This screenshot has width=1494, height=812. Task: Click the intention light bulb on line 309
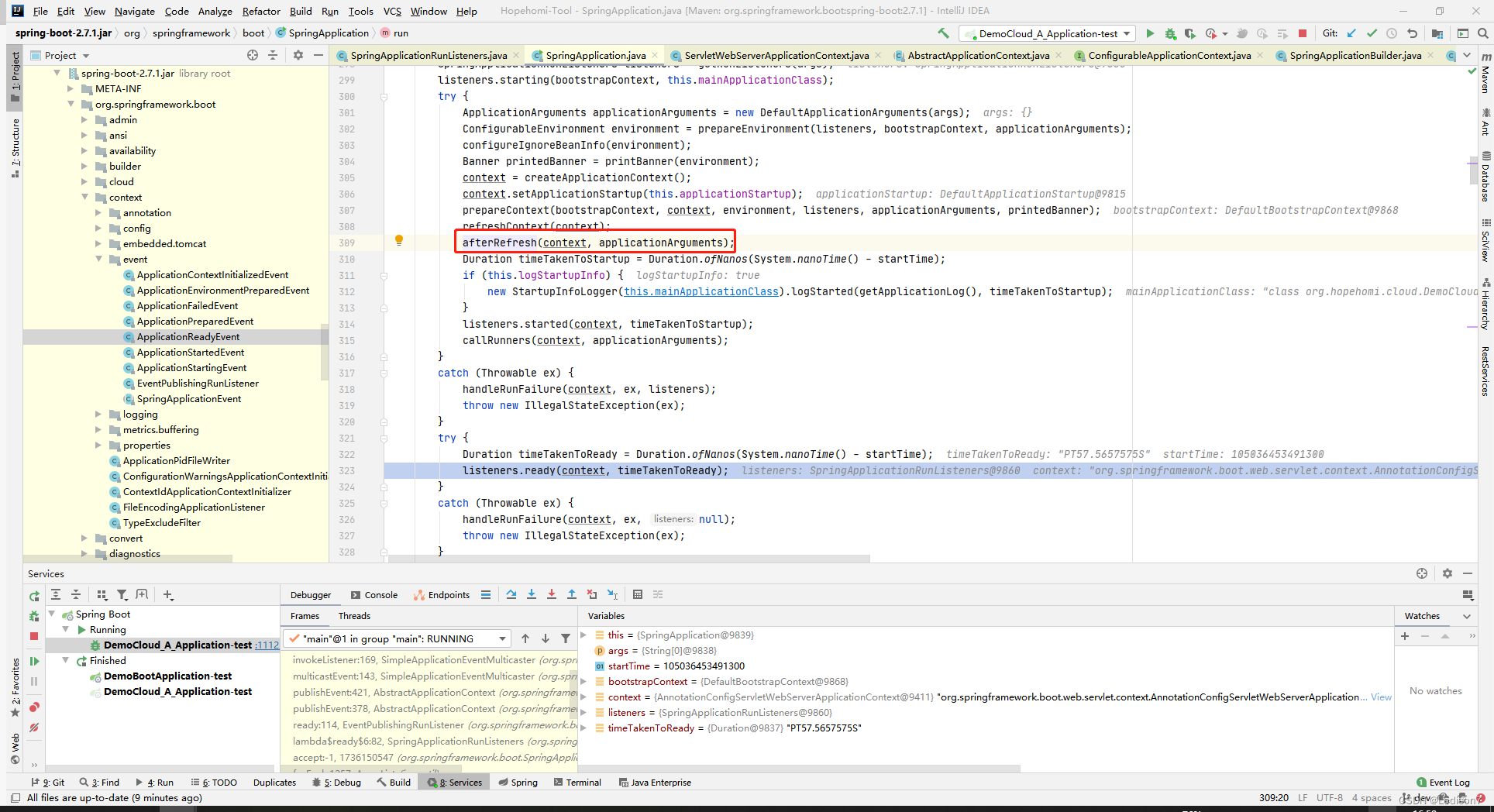(x=399, y=240)
